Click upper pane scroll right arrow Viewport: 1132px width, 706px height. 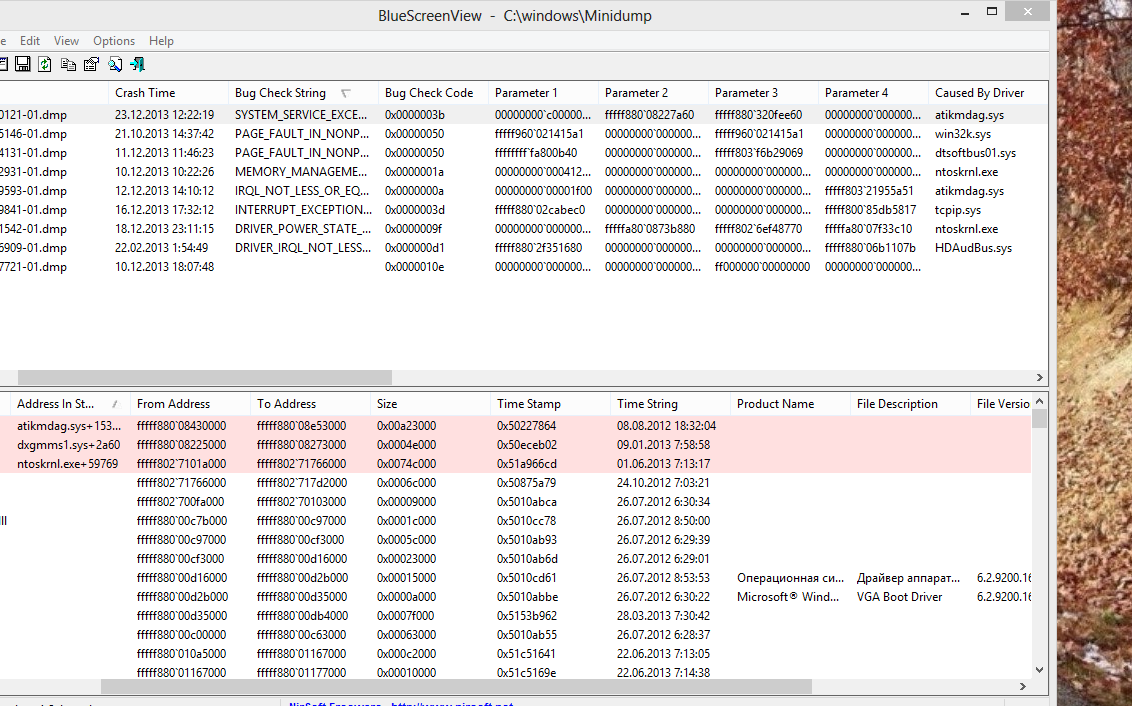(1040, 378)
